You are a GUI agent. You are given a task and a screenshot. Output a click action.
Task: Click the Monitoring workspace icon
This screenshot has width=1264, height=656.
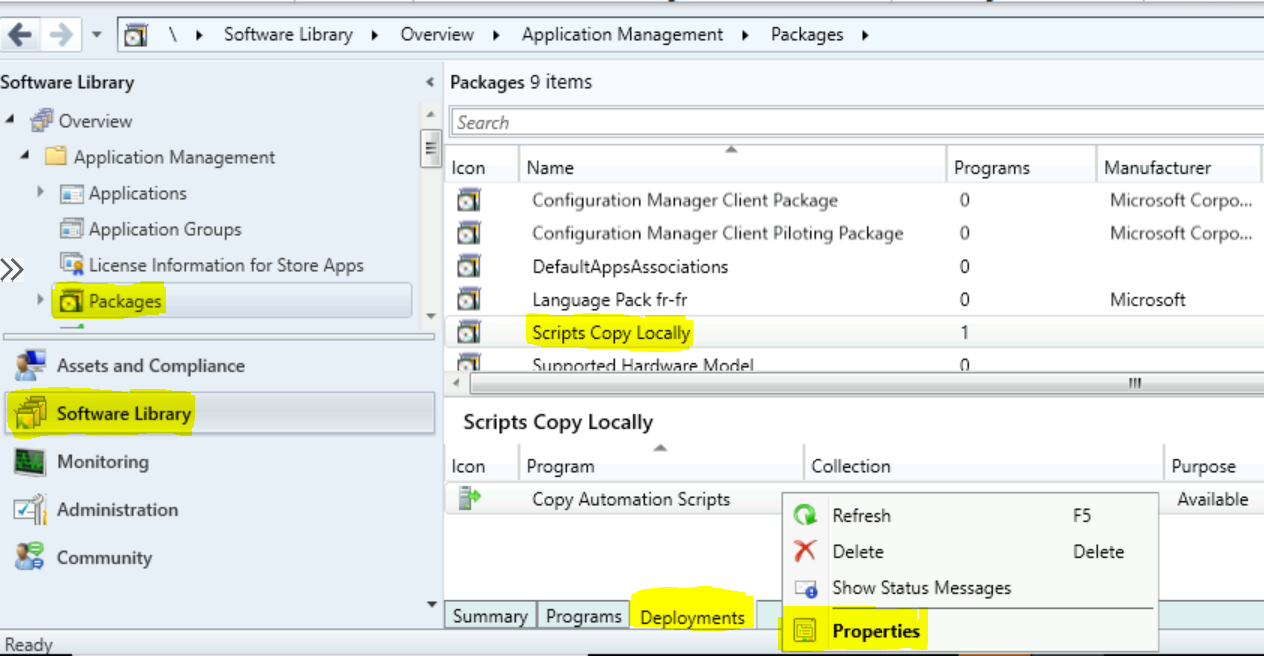coord(30,461)
